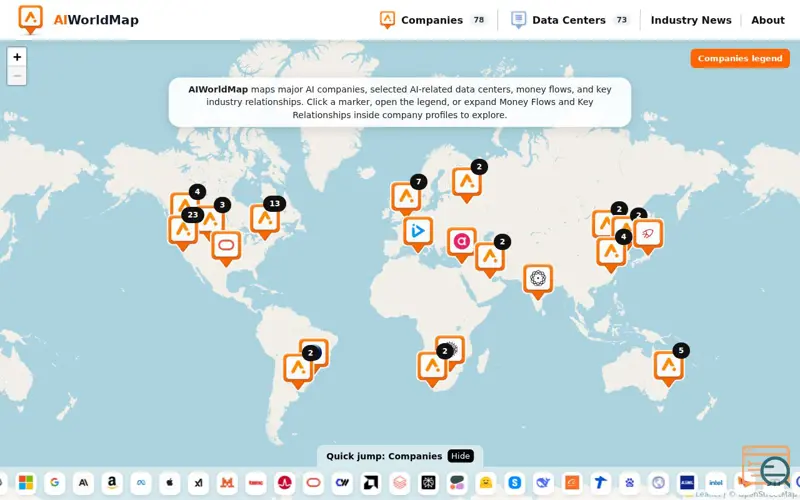The height and width of the screenshot is (500, 800).
Task: Click the blue arrow marker over Spain
Action: pyautogui.click(x=418, y=234)
